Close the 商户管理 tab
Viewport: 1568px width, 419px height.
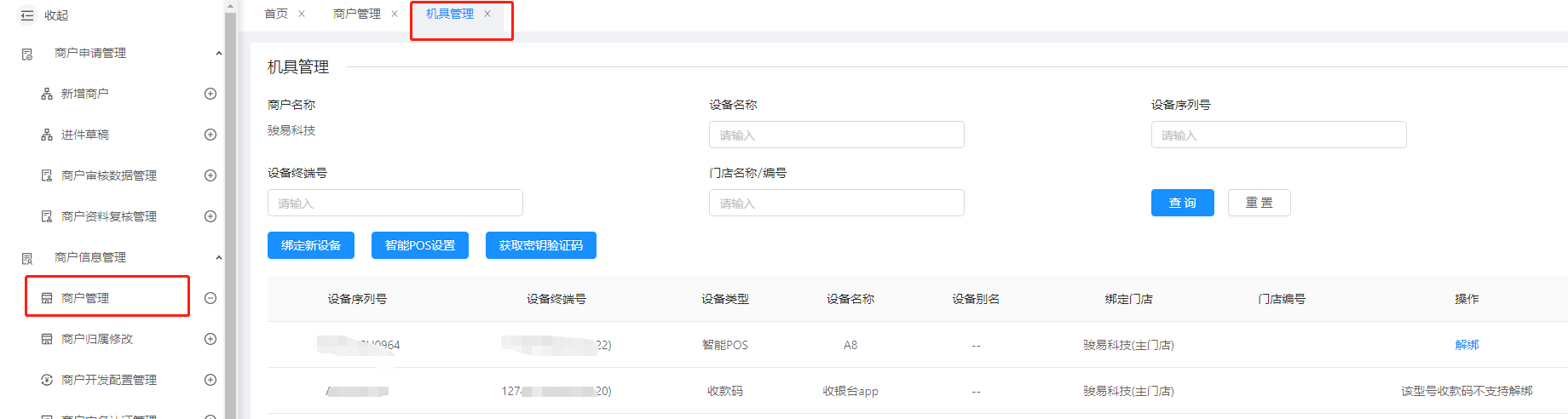[395, 14]
